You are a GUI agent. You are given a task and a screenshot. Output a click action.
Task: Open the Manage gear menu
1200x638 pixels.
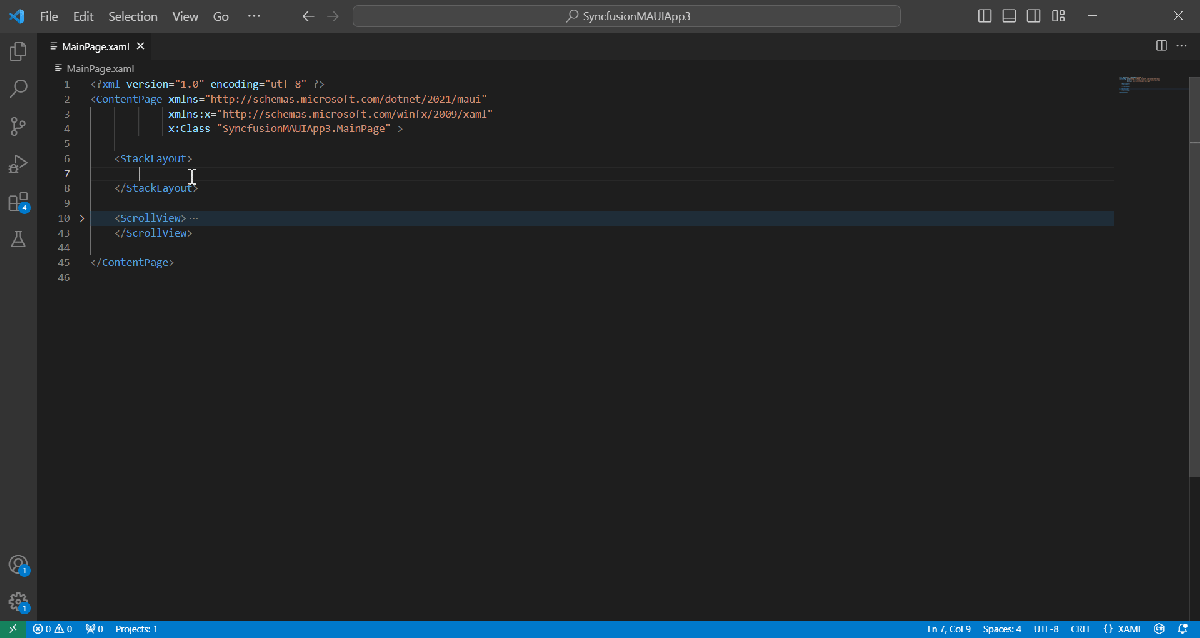(18, 603)
